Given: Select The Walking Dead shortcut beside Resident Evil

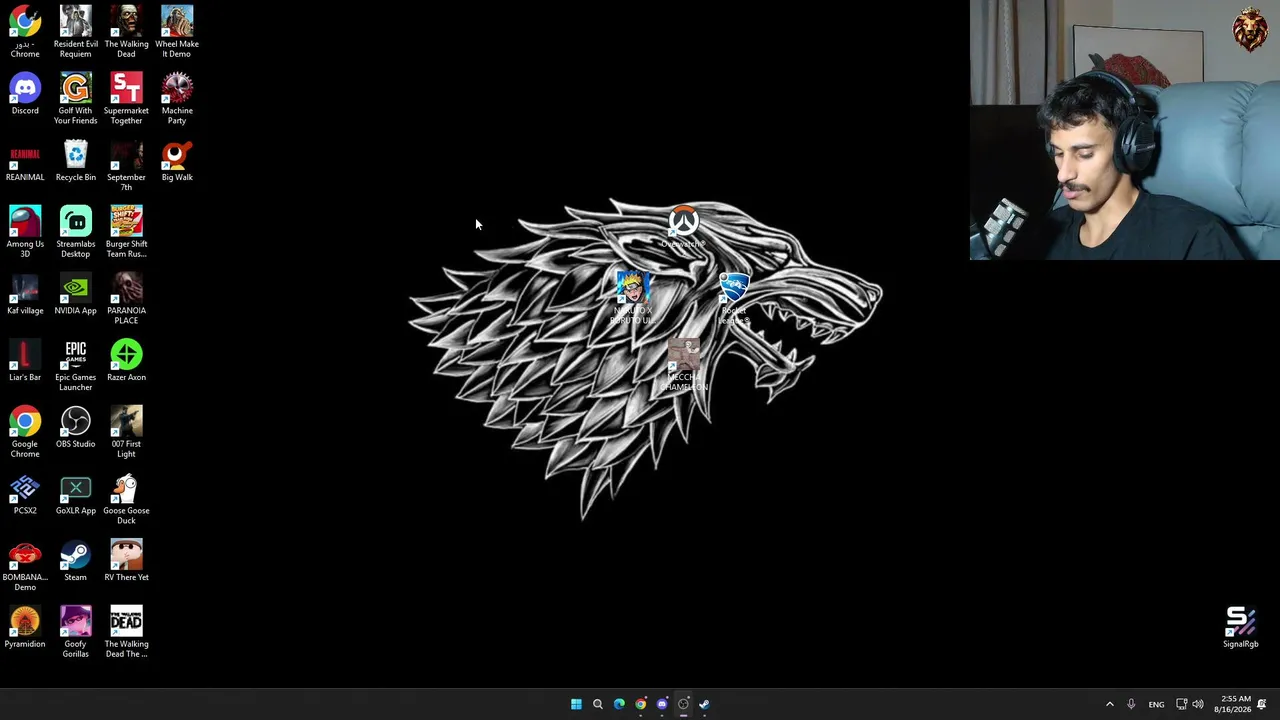Looking at the screenshot, I should pos(126,32).
